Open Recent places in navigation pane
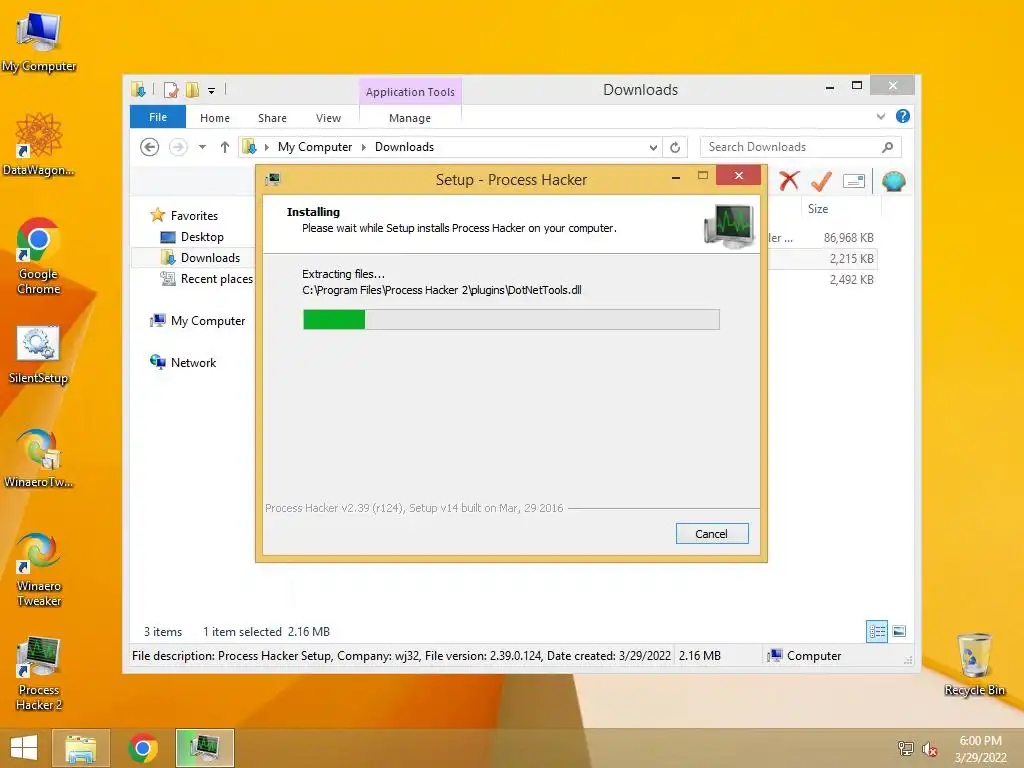The image size is (1024, 768). point(216,279)
